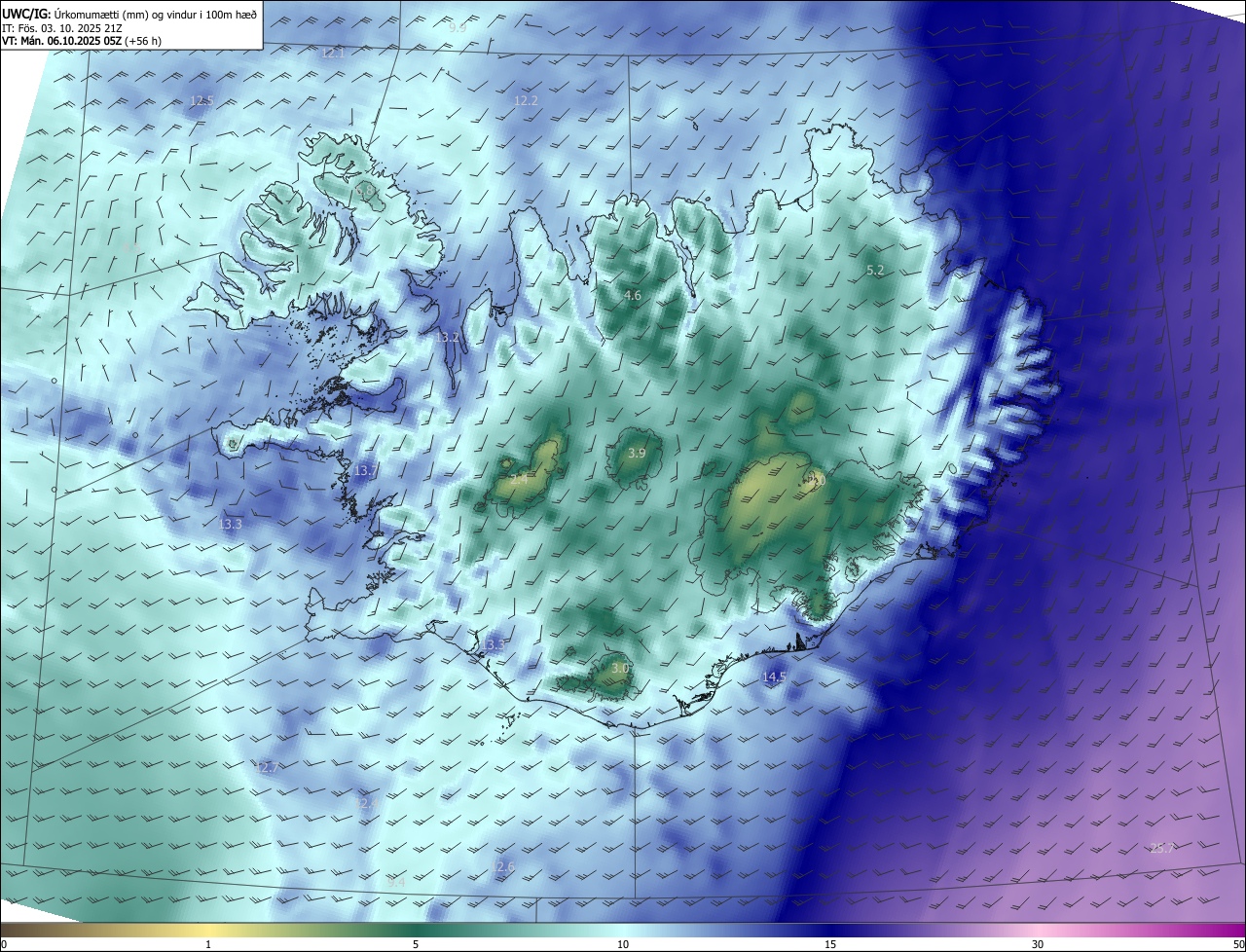Click the legend tick label 50

pos(1238,945)
